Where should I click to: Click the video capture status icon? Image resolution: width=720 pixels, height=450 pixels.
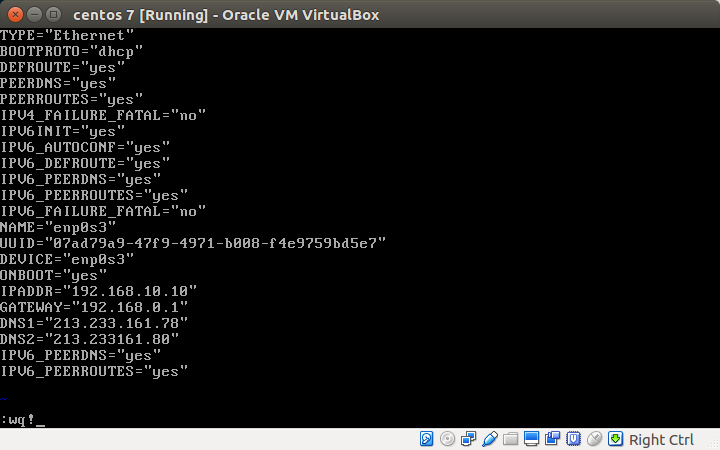(553, 439)
